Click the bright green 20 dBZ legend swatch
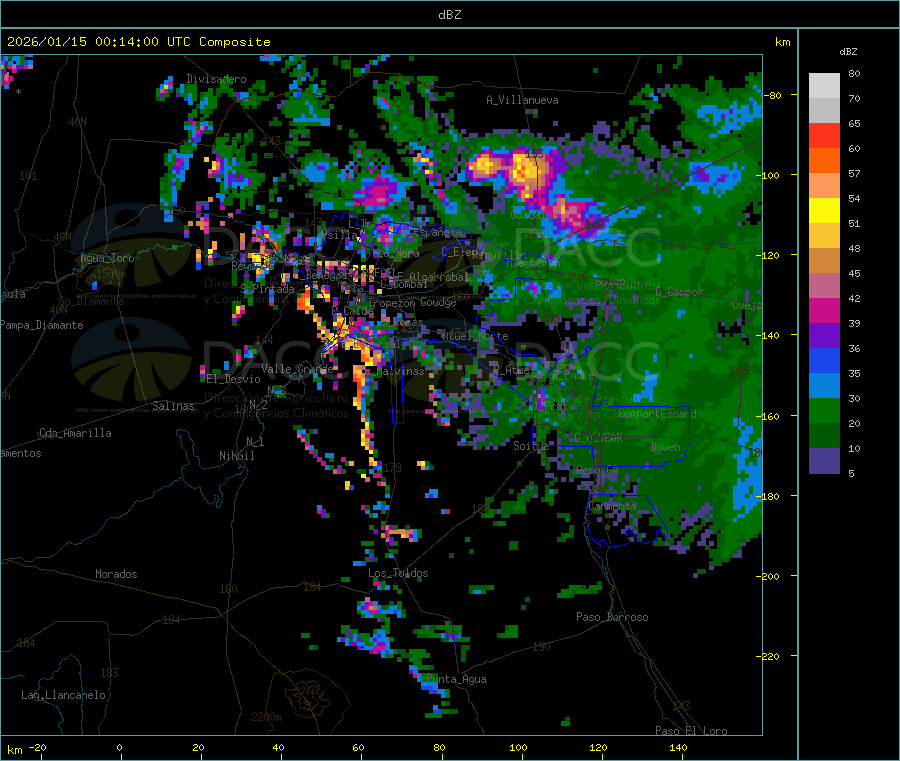The image size is (900, 761). [824, 410]
